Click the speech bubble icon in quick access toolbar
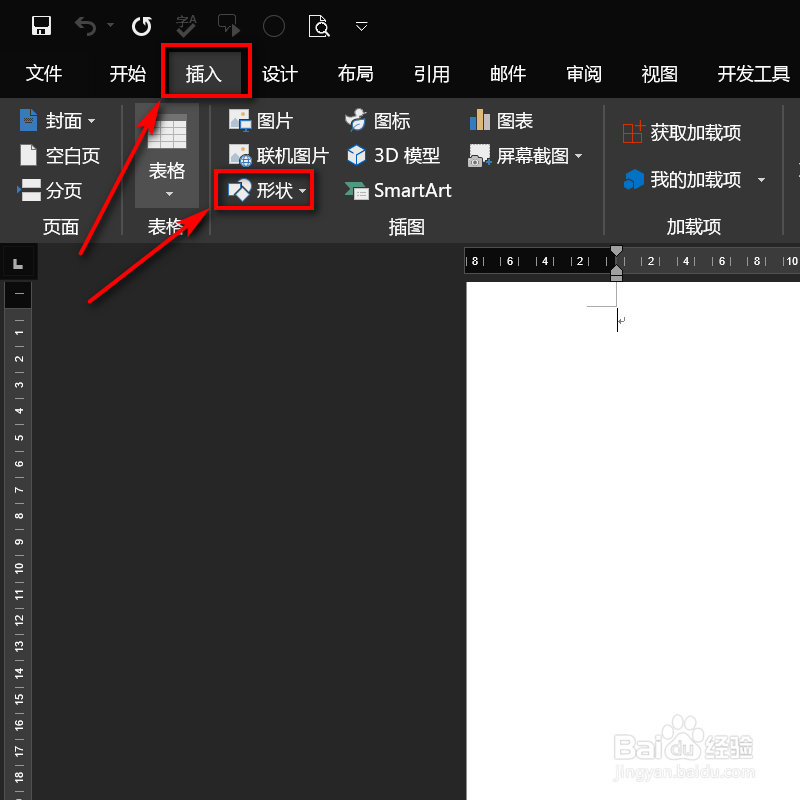The image size is (800, 800). 229,26
